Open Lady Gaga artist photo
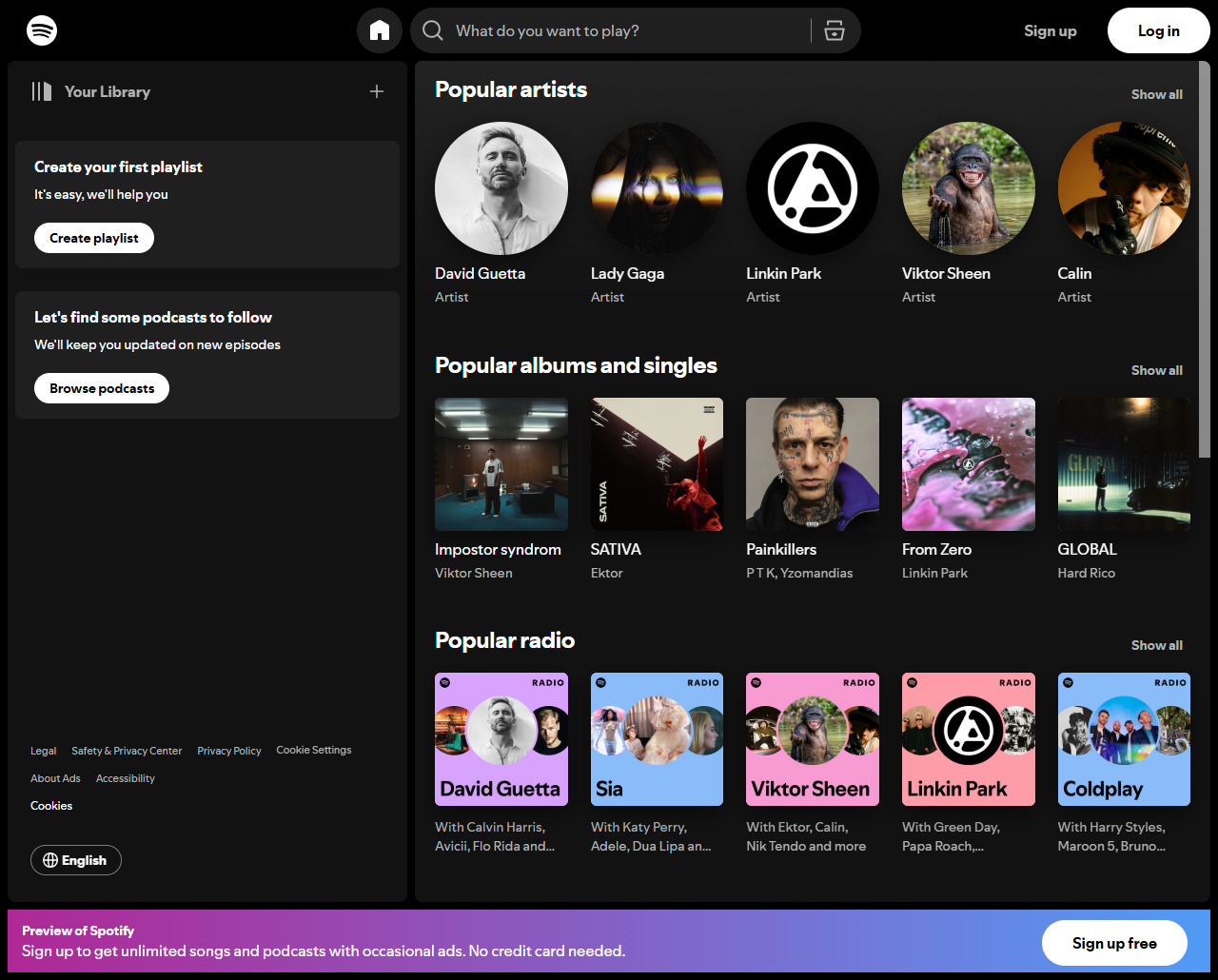The height and width of the screenshot is (980, 1218). point(657,188)
